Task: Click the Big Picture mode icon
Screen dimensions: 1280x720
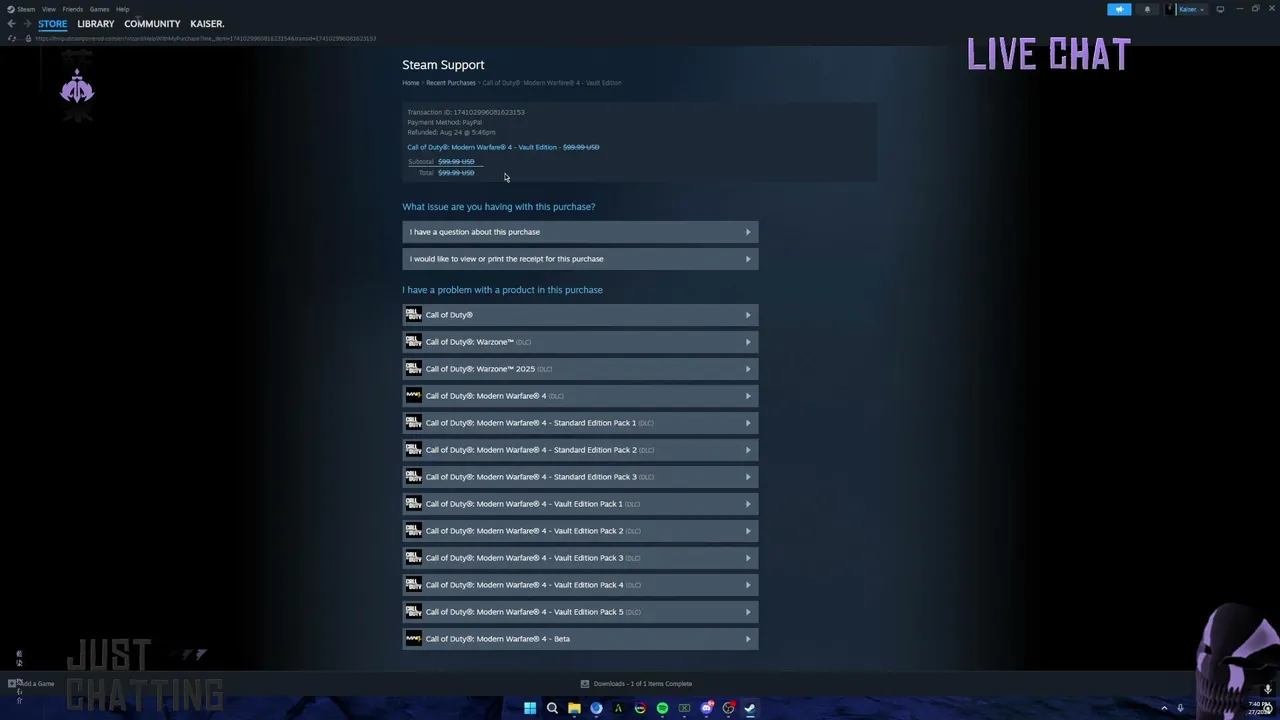Action: [1220, 9]
